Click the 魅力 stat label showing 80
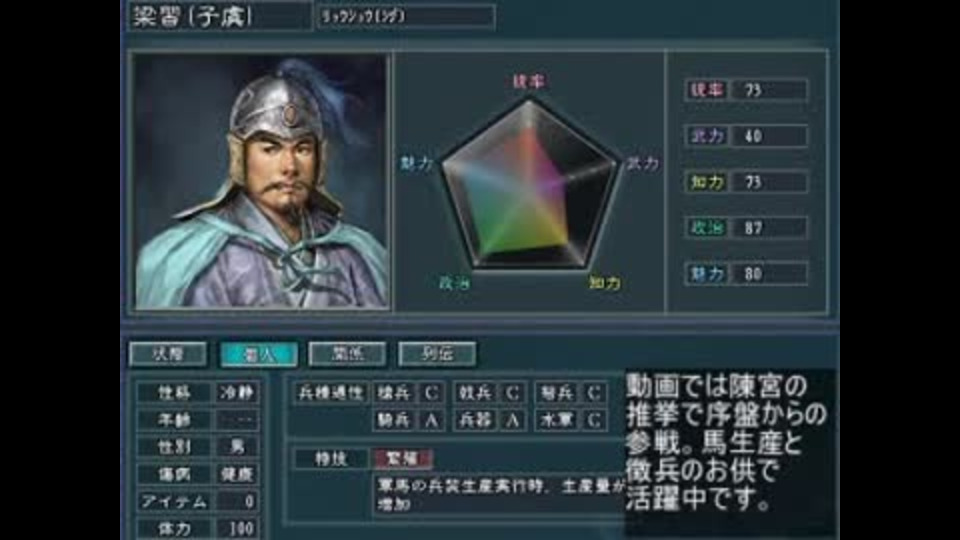 (x=707, y=274)
